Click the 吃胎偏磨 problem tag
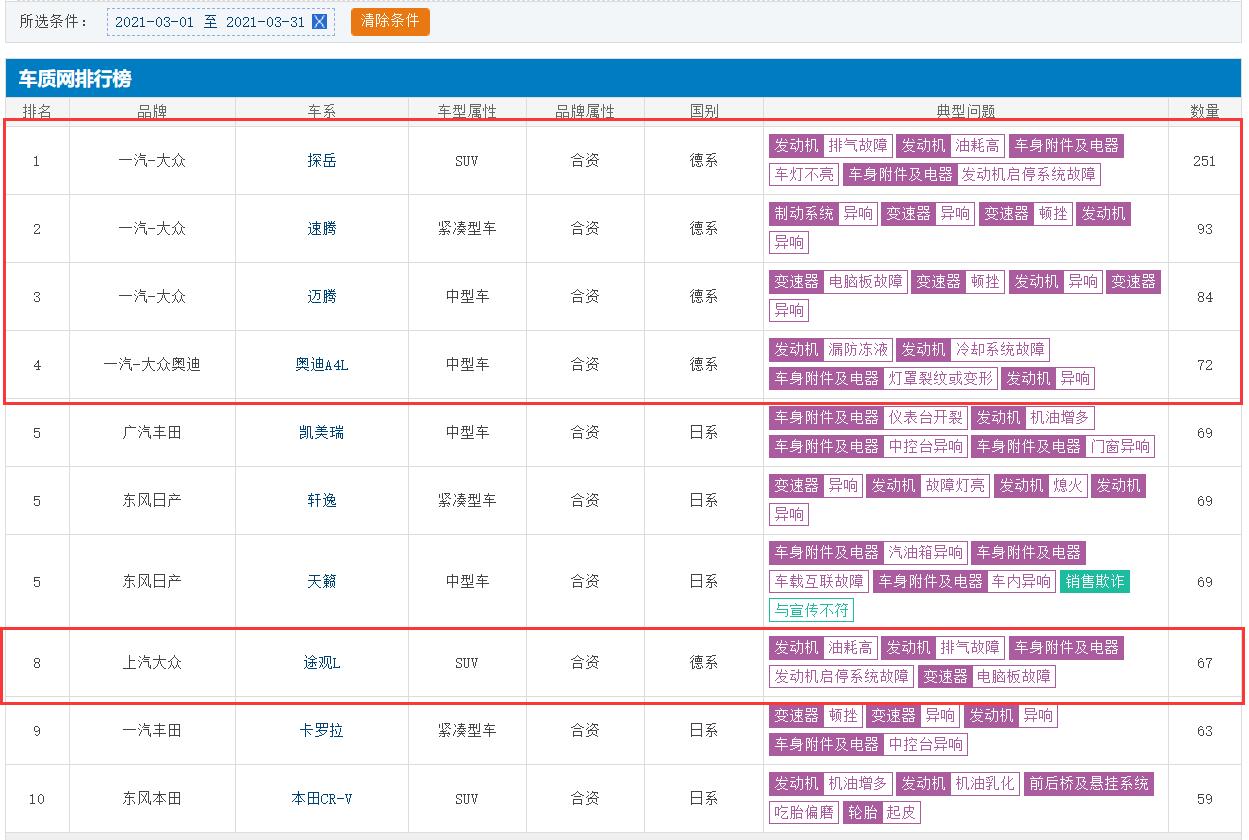The width and height of the screenshot is (1249, 840). click(803, 813)
